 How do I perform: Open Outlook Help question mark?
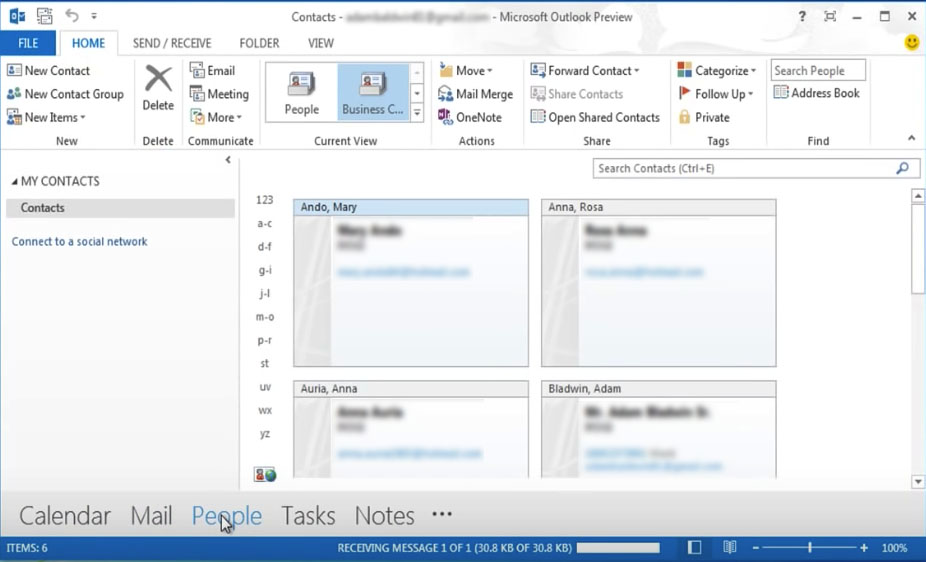point(802,17)
